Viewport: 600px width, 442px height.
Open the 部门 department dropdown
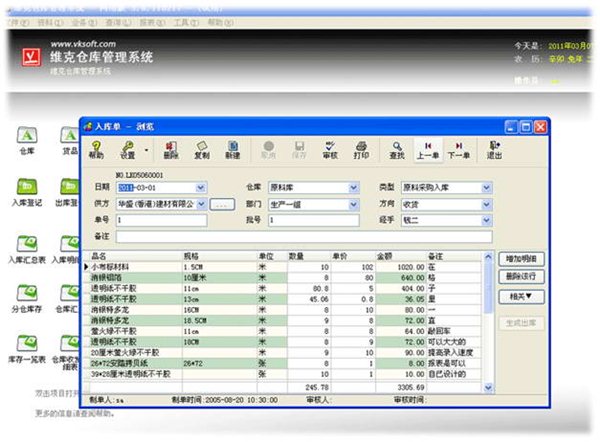pos(354,204)
